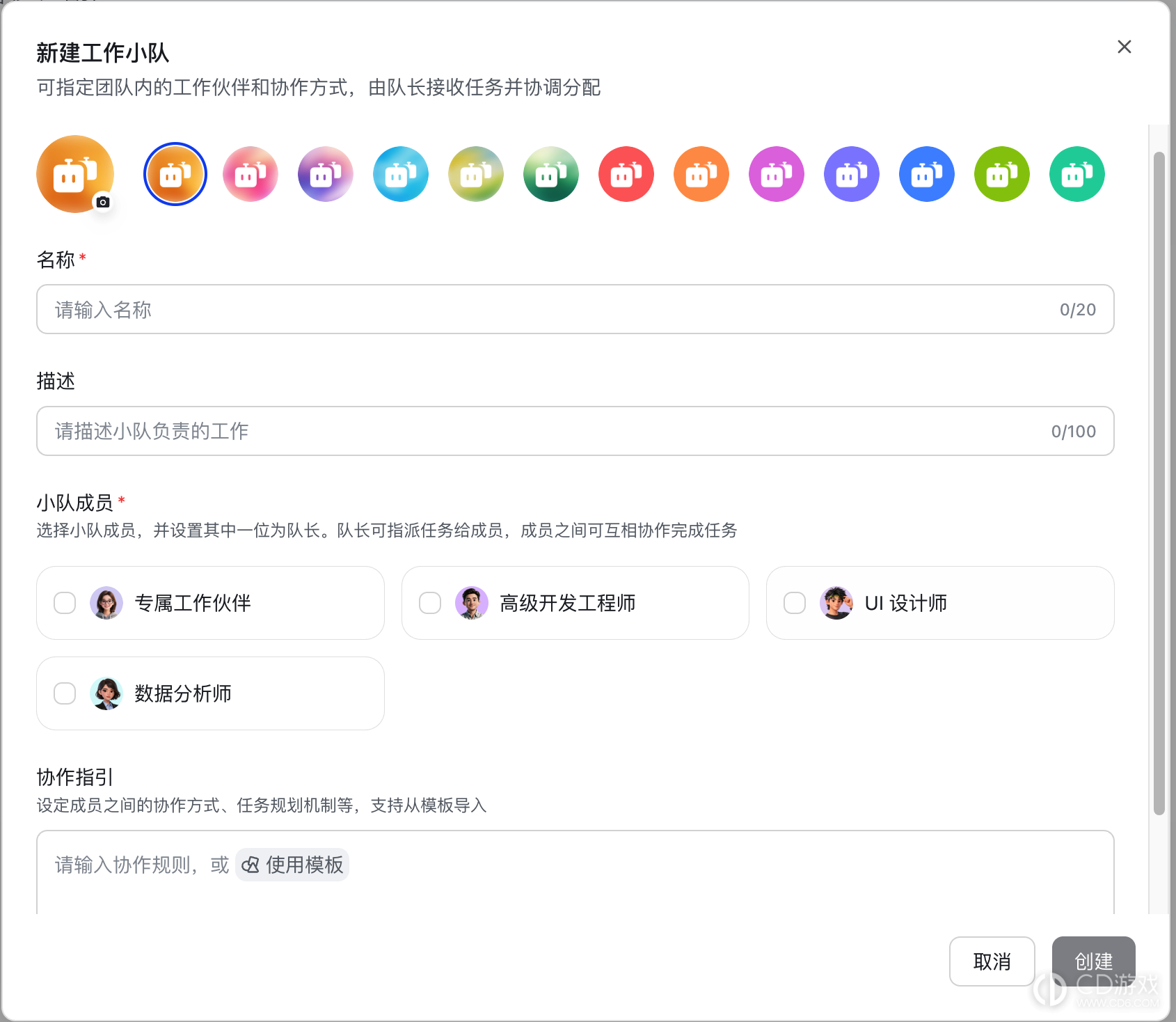
Task: Upload a custom avatar via camera icon
Action: click(103, 202)
